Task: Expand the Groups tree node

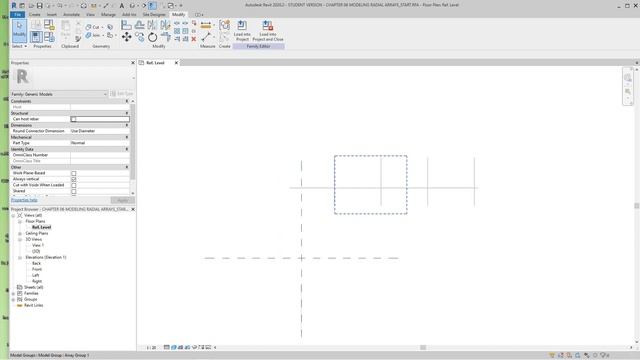Action: click(x=13, y=300)
